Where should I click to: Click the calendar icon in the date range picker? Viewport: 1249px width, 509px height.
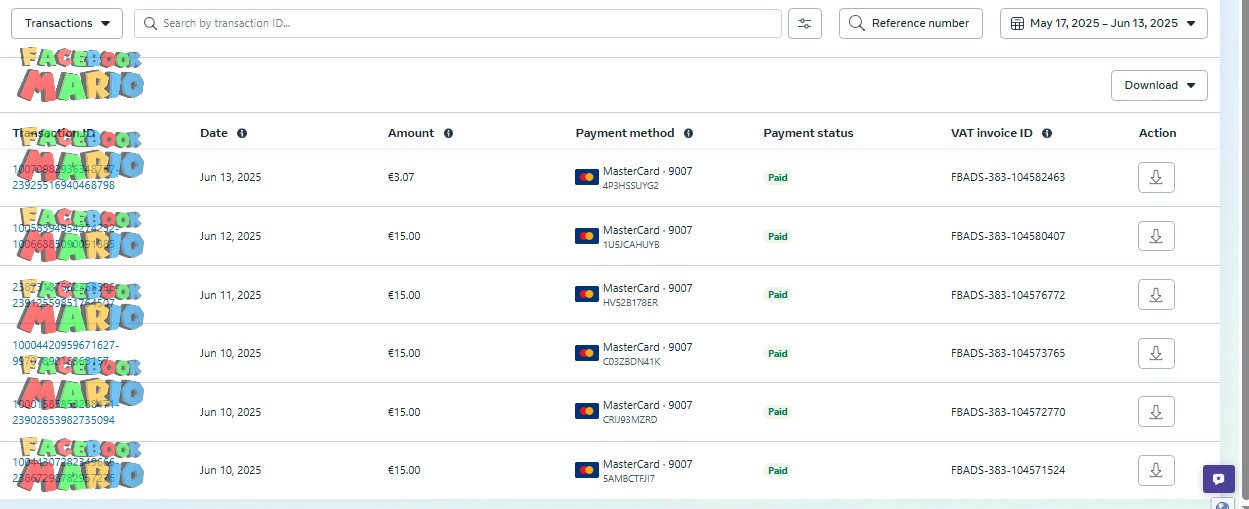[x=1018, y=23]
